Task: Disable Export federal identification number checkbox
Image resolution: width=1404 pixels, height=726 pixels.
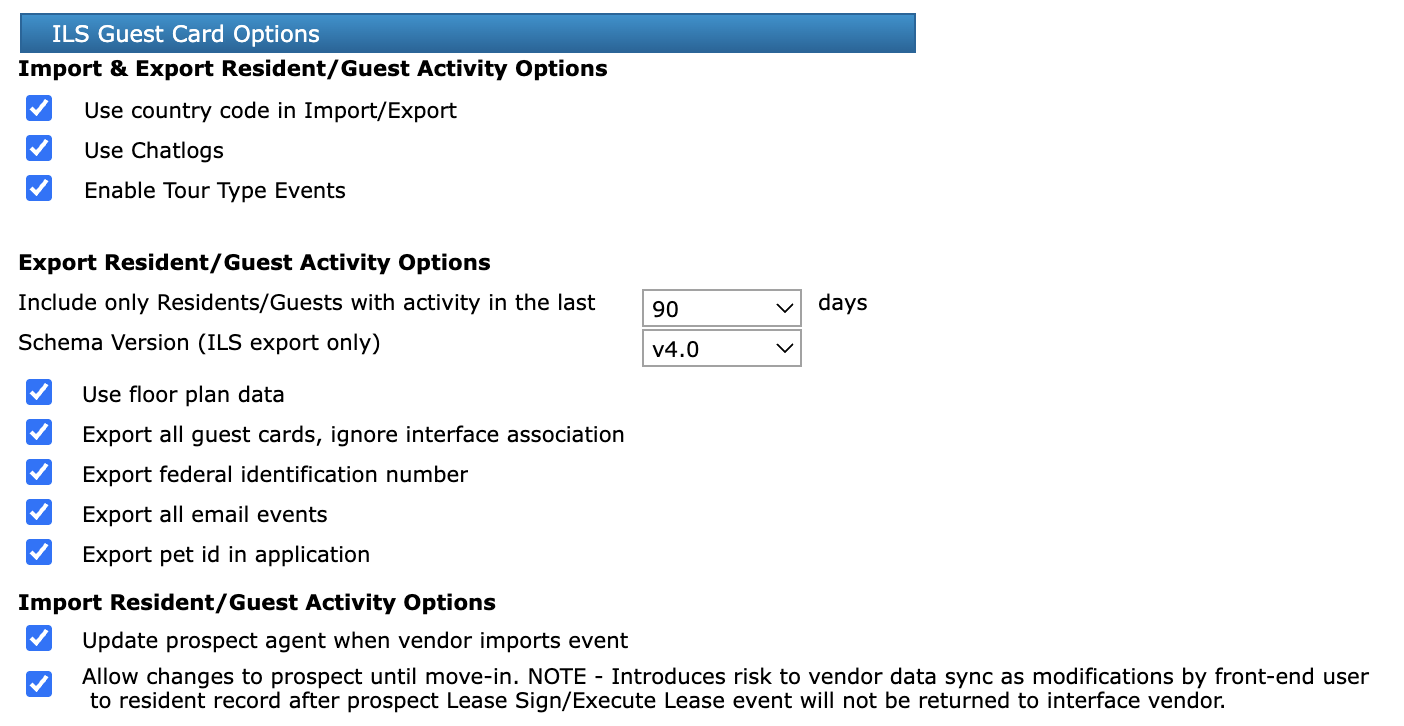Action: (x=39, y=472)
